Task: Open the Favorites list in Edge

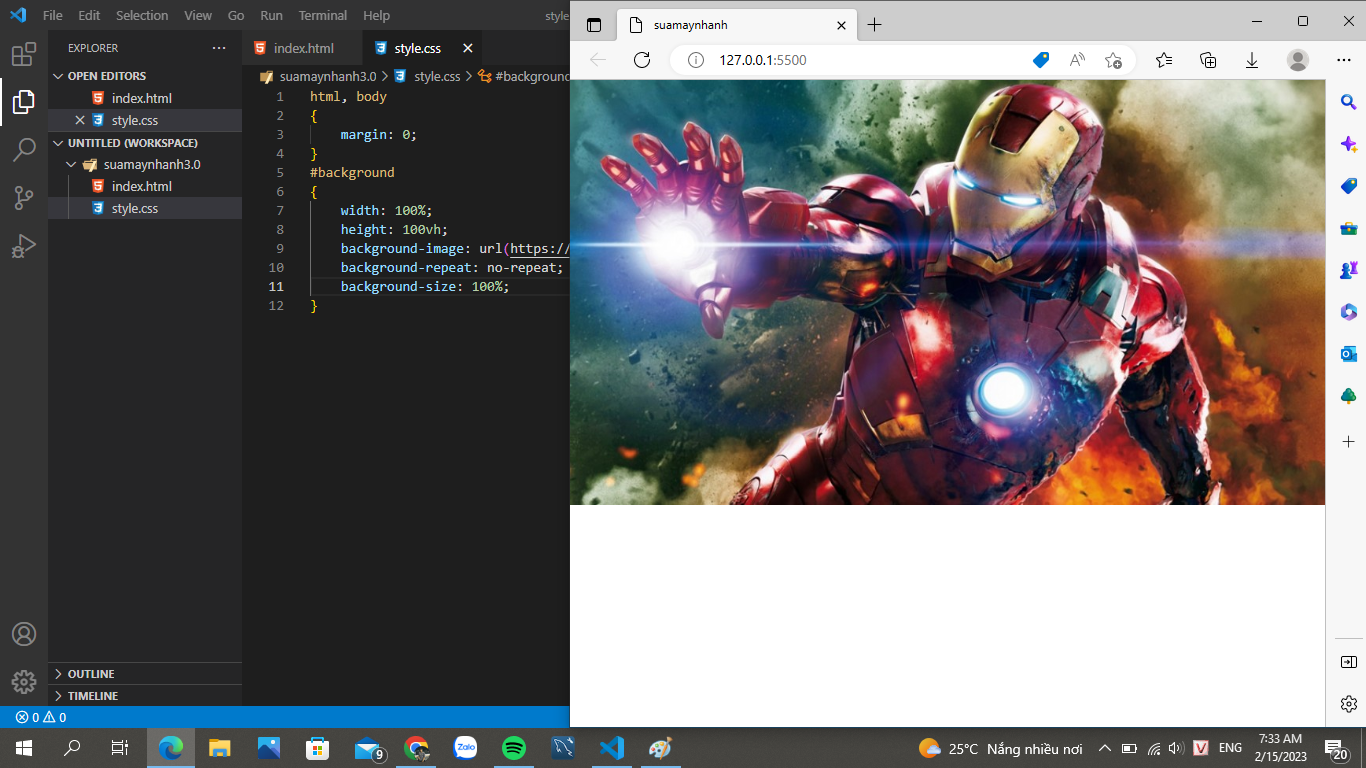Action: (x=1164, y=60)
